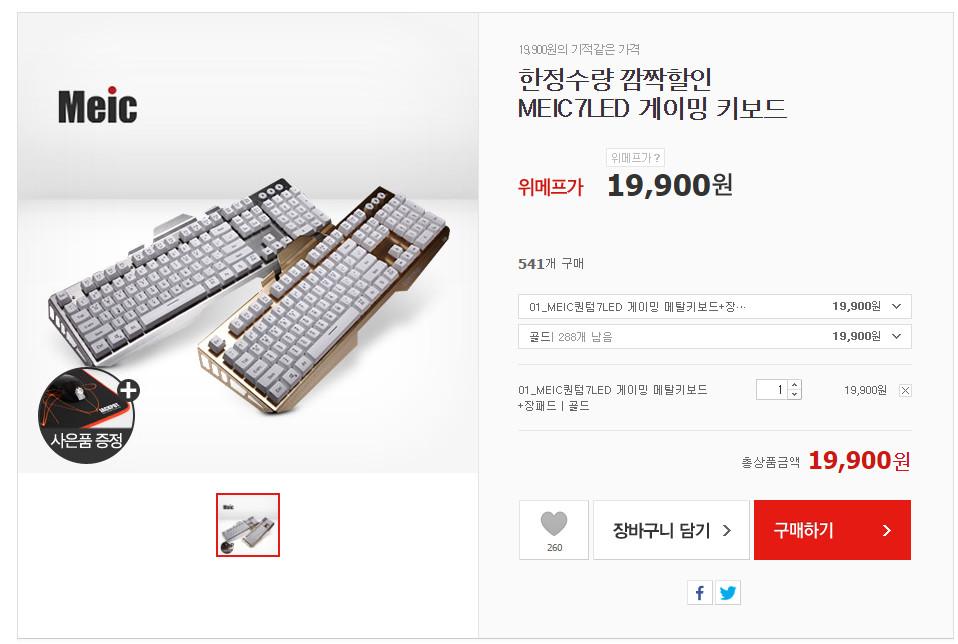Share product on Twitter
Viewport: 958px width, 644px height.
coord(727,593)
